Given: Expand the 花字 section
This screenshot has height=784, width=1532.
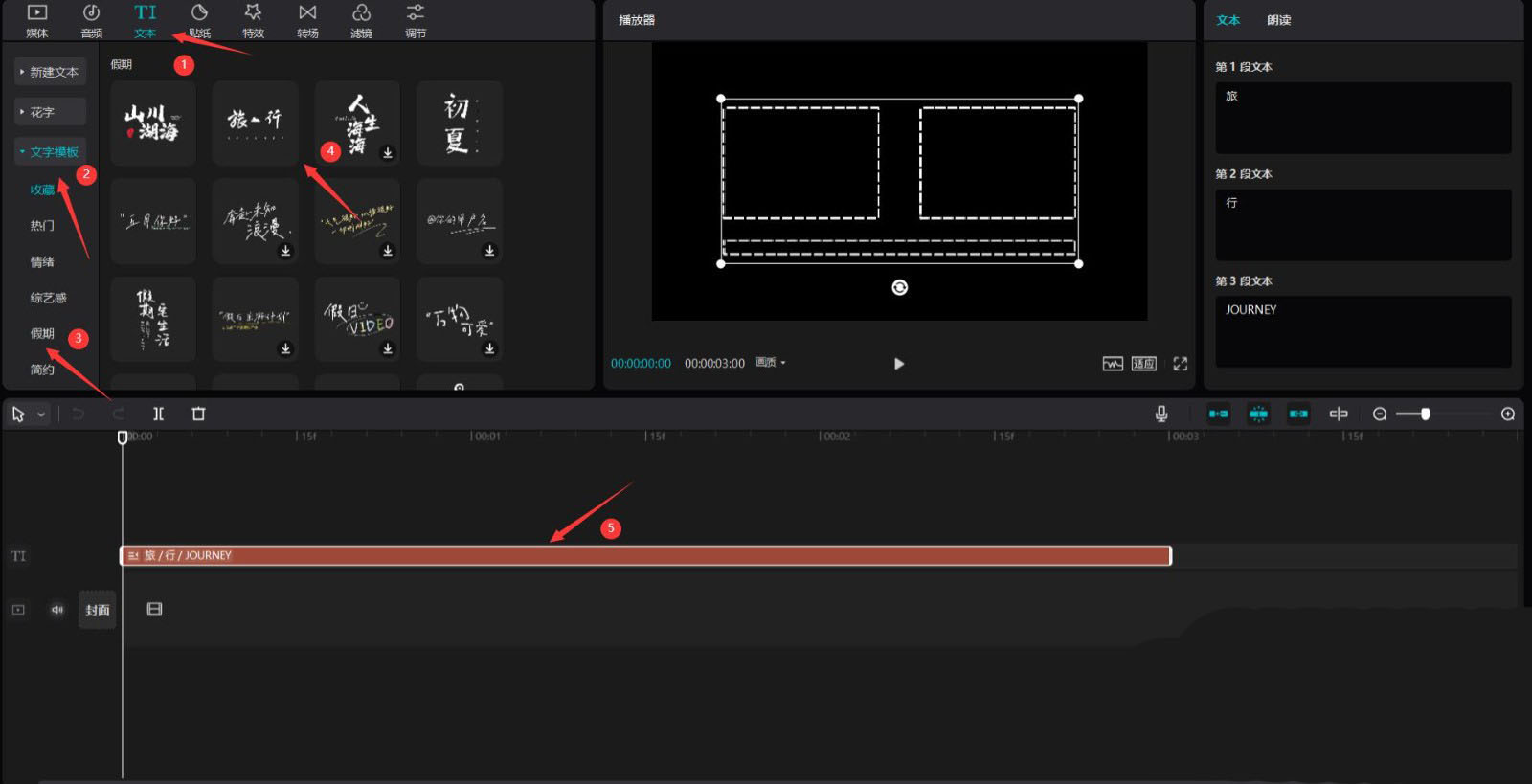Looking at the screenshot, I should (x=50, y=112).
